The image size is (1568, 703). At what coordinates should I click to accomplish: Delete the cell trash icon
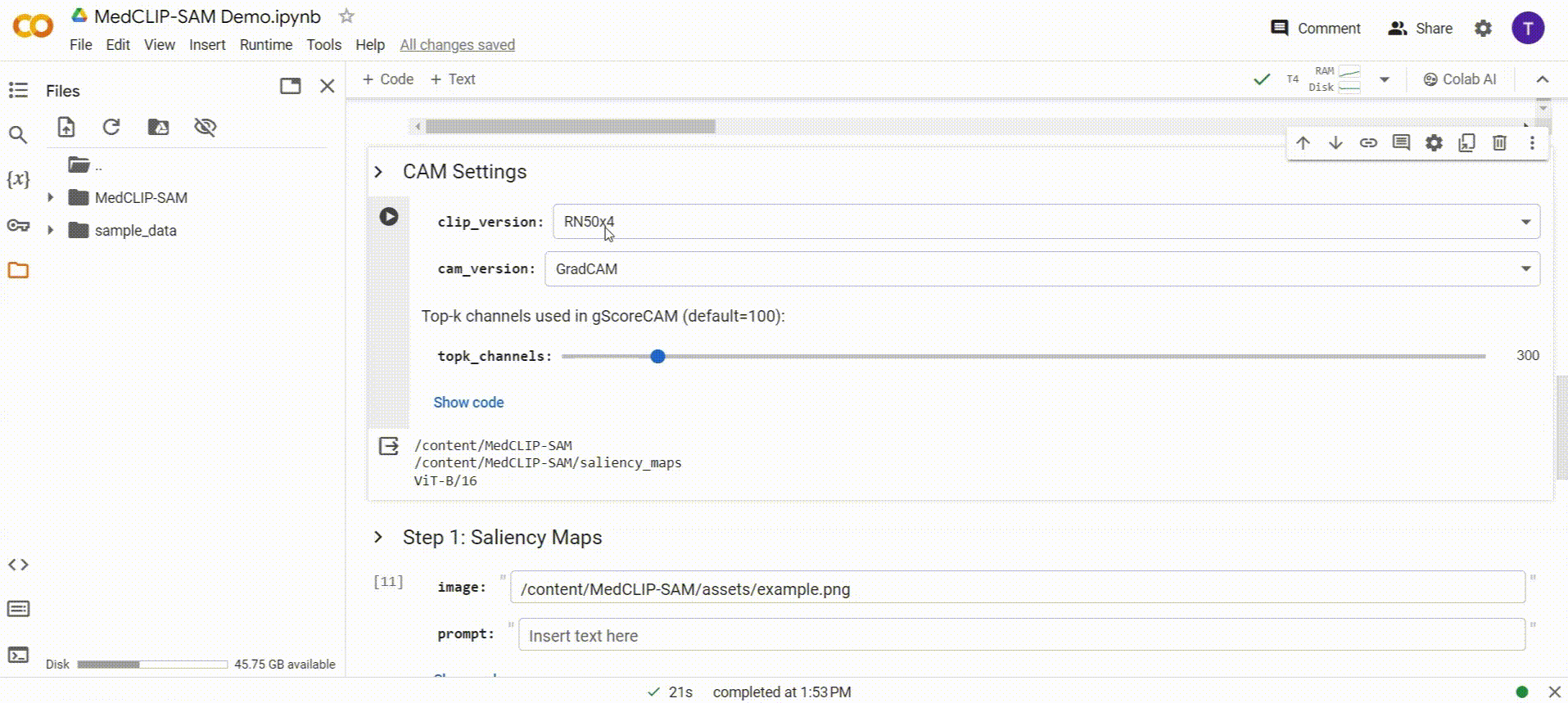[1499, 143]
